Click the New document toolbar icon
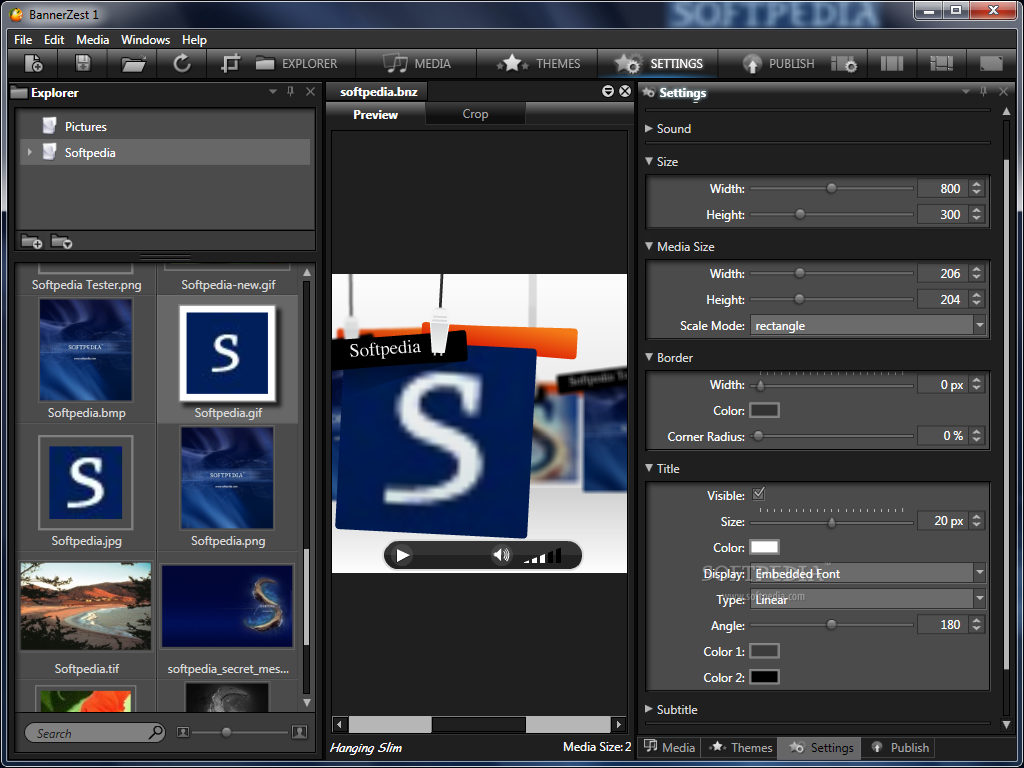1024x768 pixels. pyautogui.click(x=33, y=63)
